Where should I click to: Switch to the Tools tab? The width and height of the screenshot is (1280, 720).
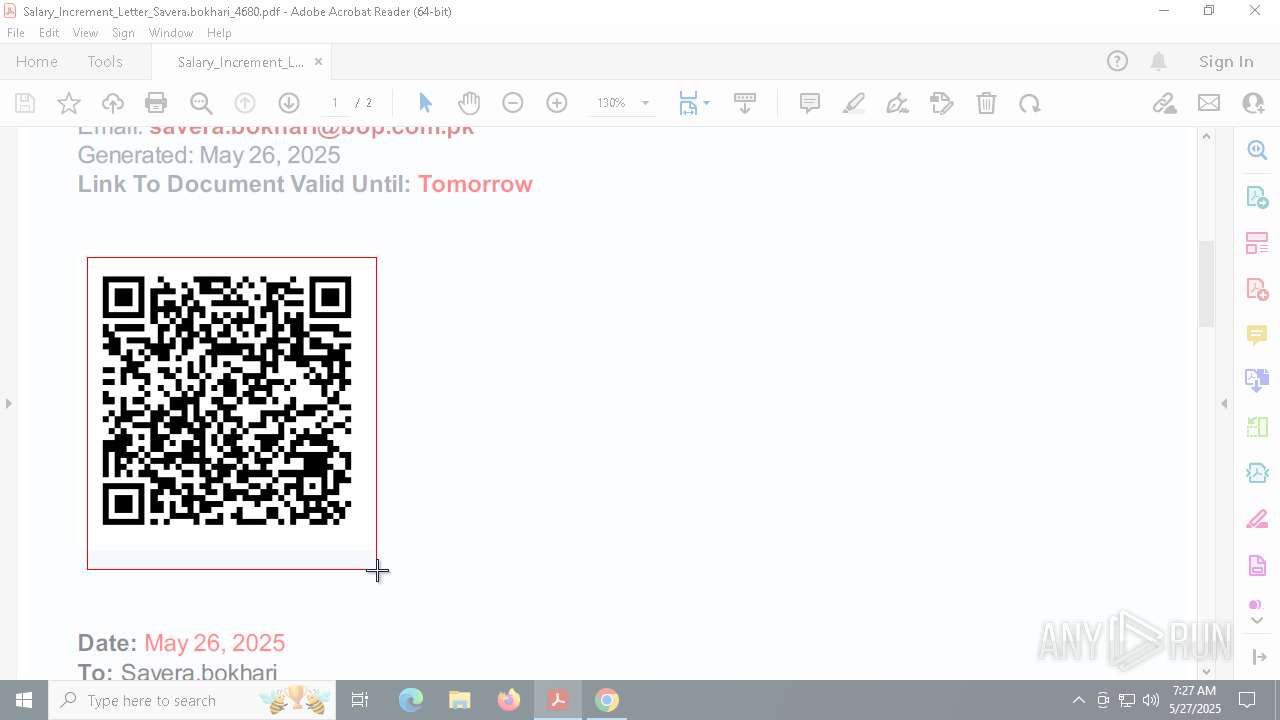pos(105,62)
